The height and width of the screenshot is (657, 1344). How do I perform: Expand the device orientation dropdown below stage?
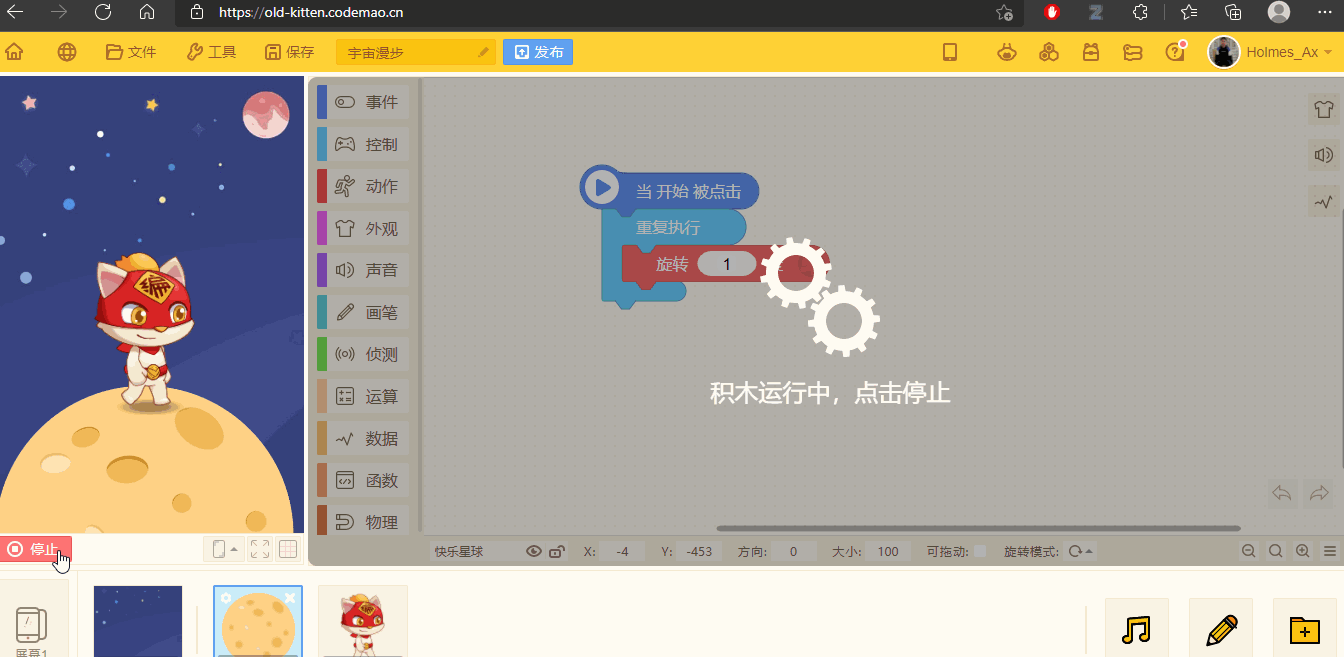(x=223, y=549)
